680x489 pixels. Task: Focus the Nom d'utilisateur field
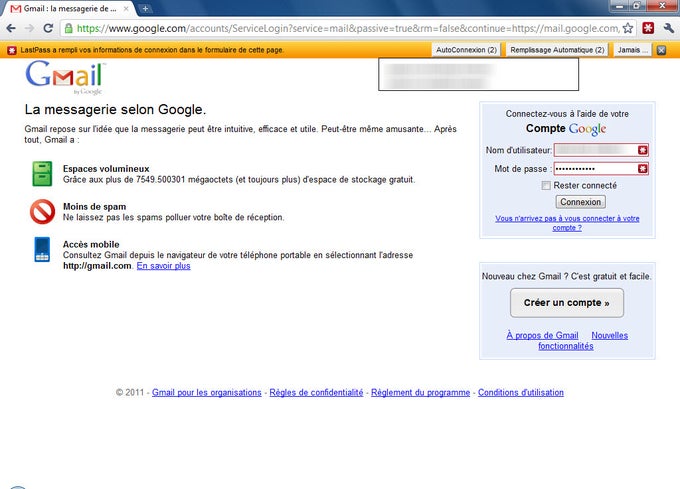pos(601,150)
